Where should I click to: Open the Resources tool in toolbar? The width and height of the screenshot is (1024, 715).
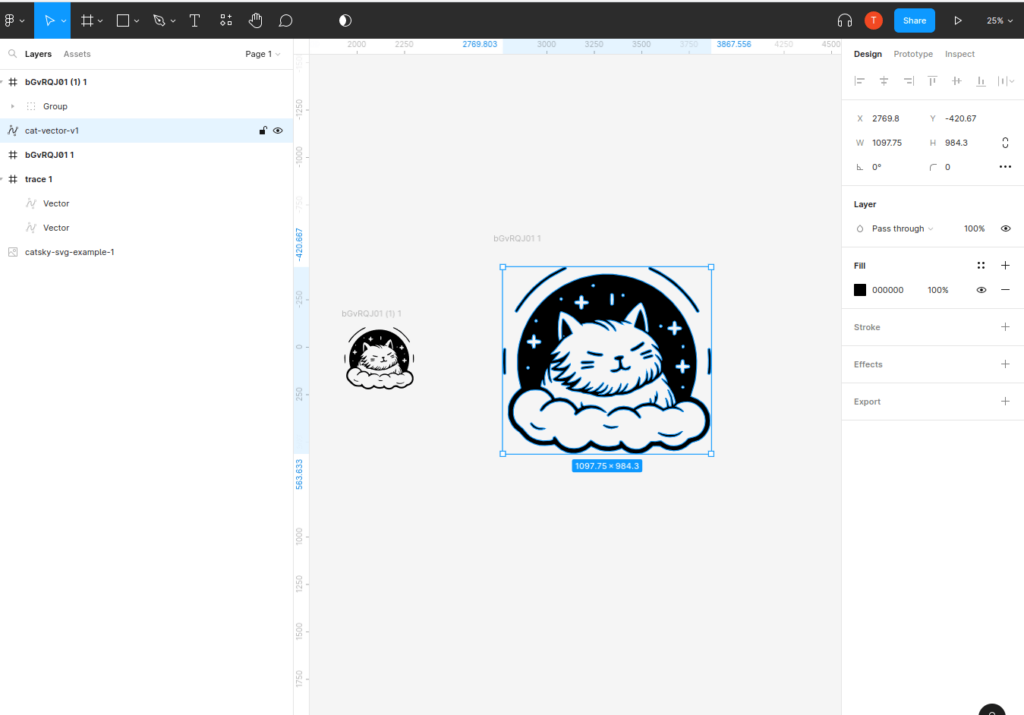point(226,20)
